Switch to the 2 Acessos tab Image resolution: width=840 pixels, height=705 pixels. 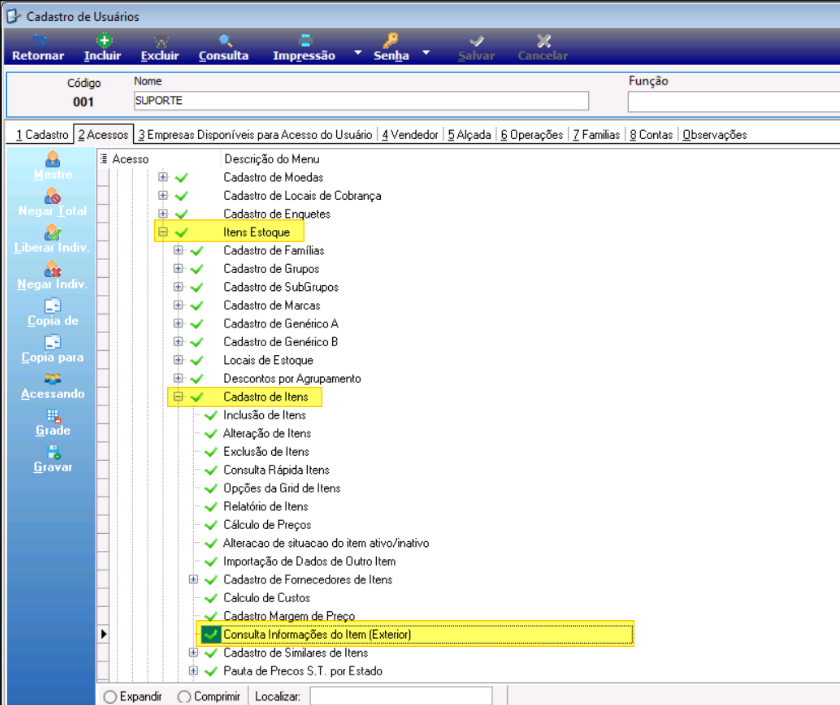click(103, 134)
